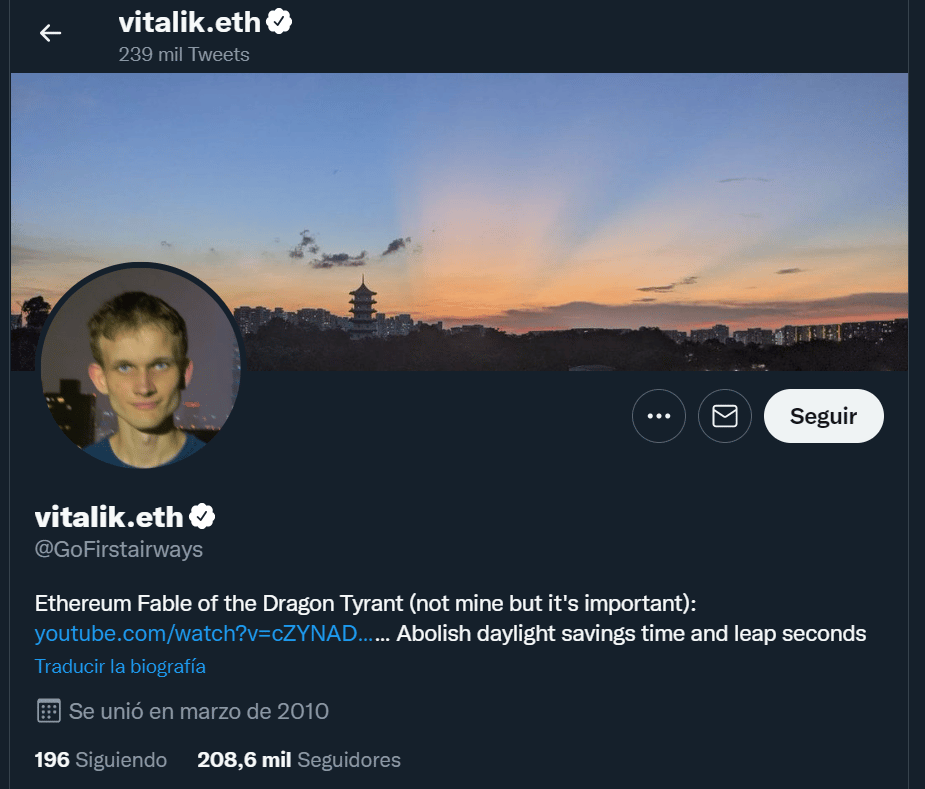
Task: Click the envelope message icon
Action: pyautogui.click(x=725, y=416)
